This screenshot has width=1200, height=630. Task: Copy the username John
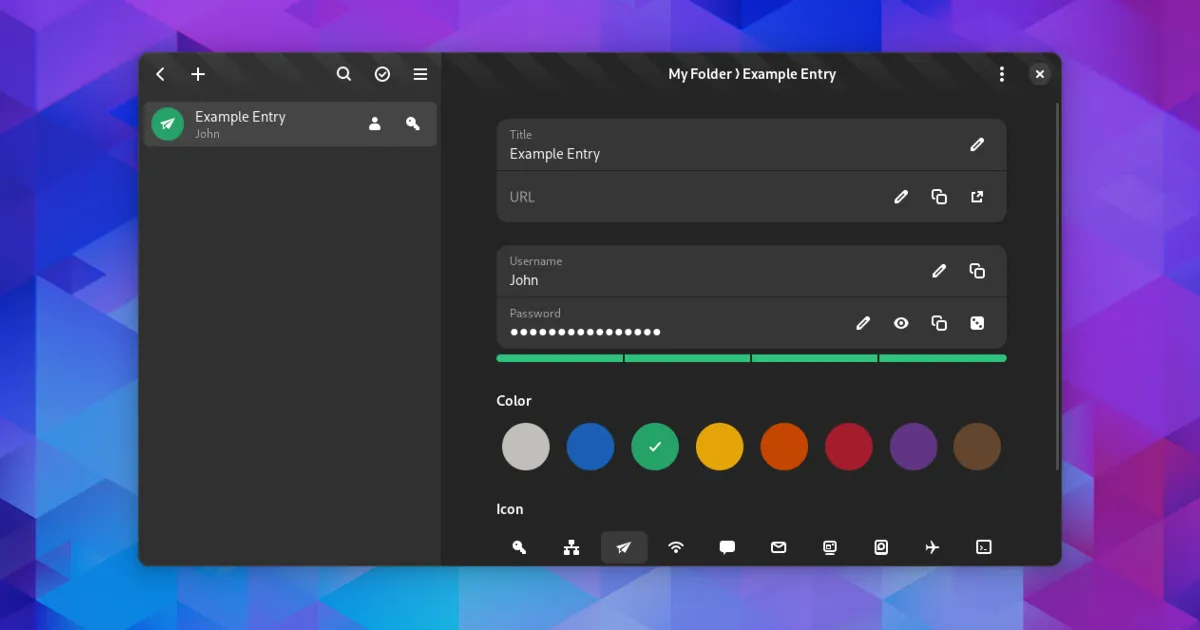click(977, 271)
